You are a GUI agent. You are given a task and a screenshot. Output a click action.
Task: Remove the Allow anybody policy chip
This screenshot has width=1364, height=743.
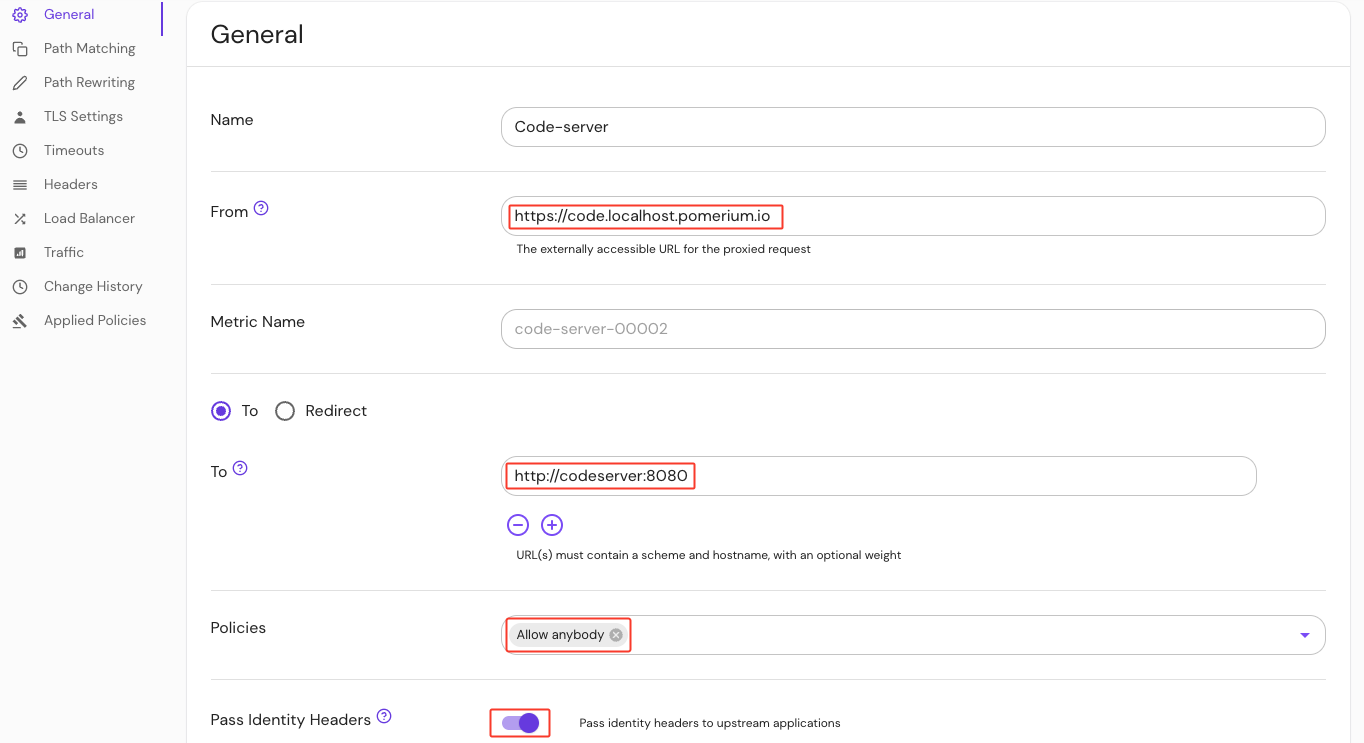point(616,635)
